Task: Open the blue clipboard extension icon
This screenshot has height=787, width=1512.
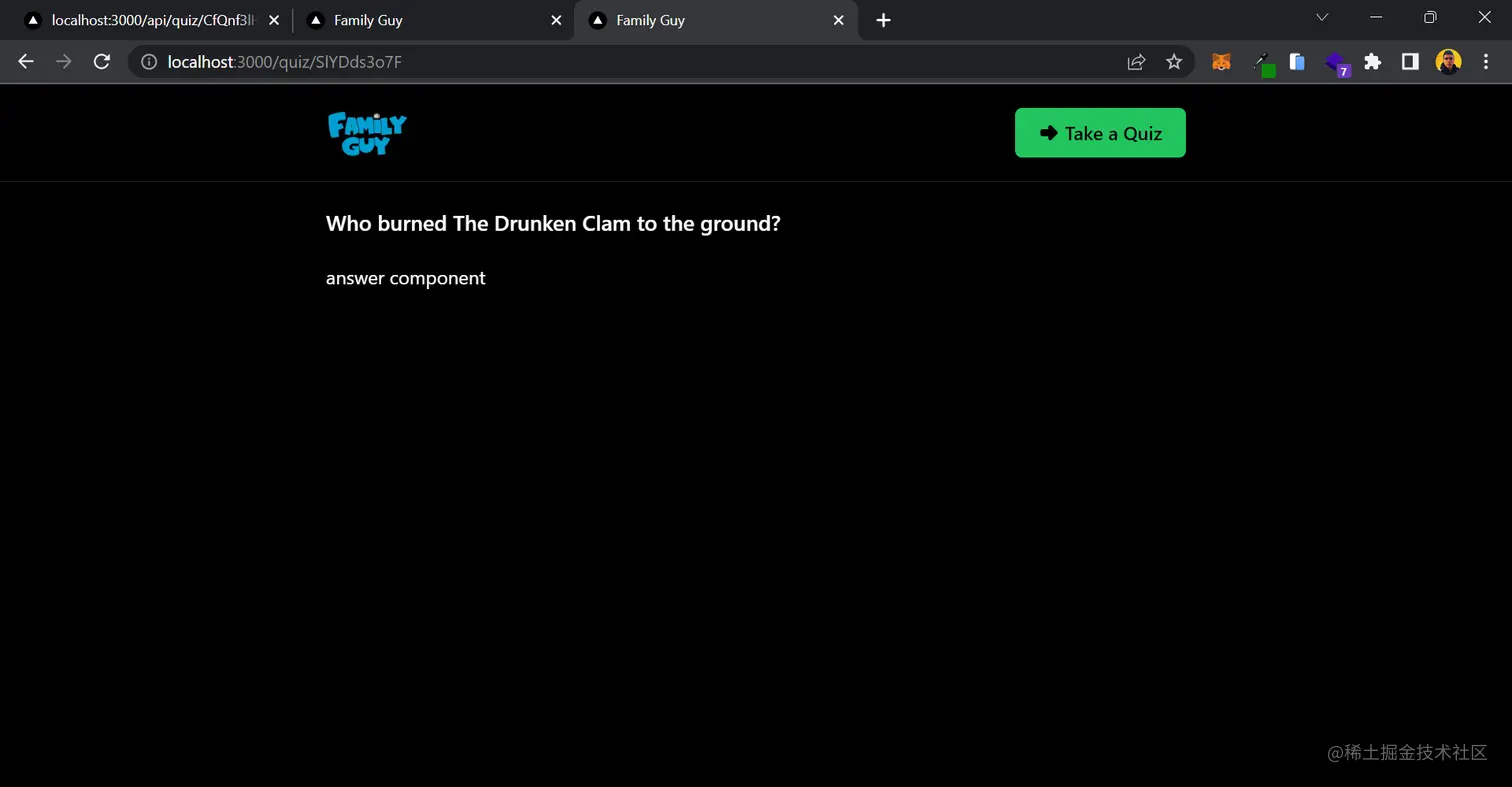Action: (1297, 62)
